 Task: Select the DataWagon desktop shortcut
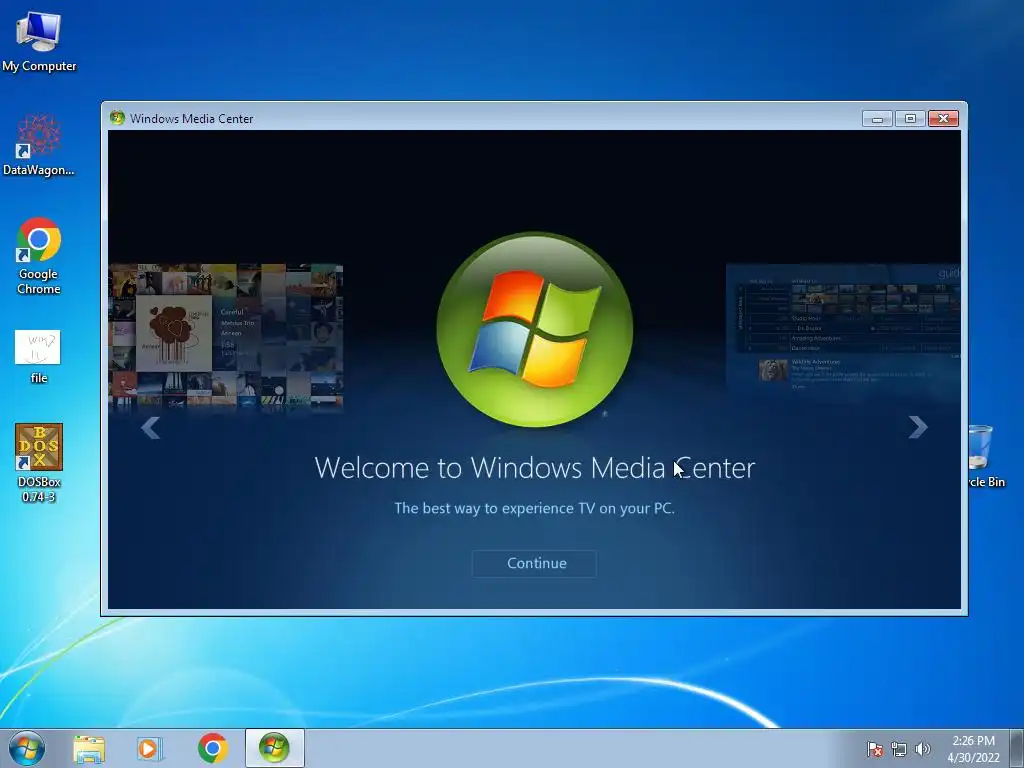click(x=39, y=145)
